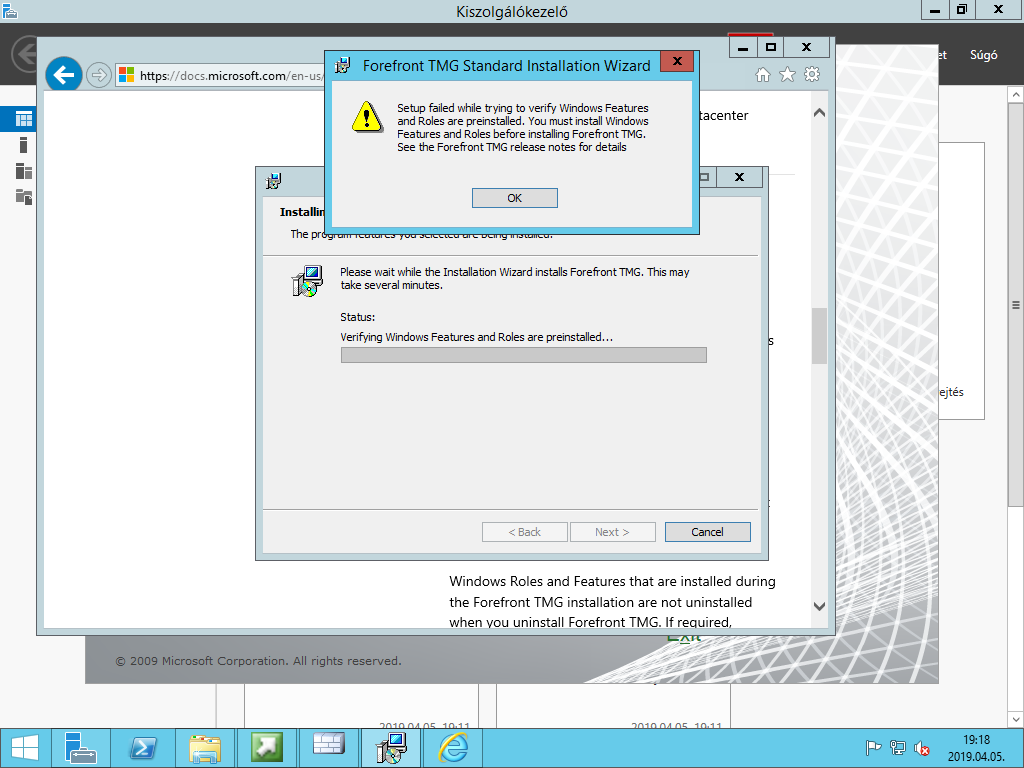Cancel the Forefront TMG installation wizard
This screenshot has height=768, width=1024.
pyautogui.click(x=707, y=532)
